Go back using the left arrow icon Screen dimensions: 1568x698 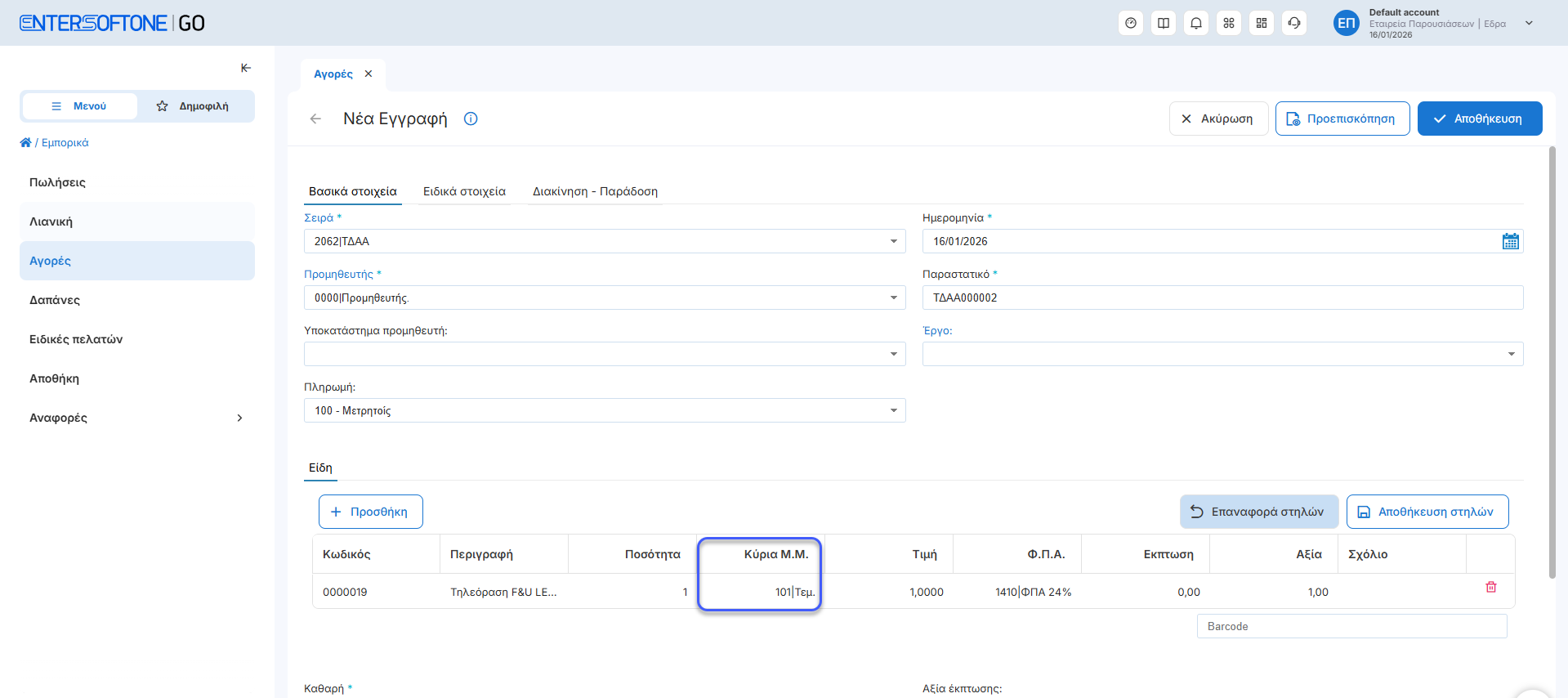coord(315,119)
